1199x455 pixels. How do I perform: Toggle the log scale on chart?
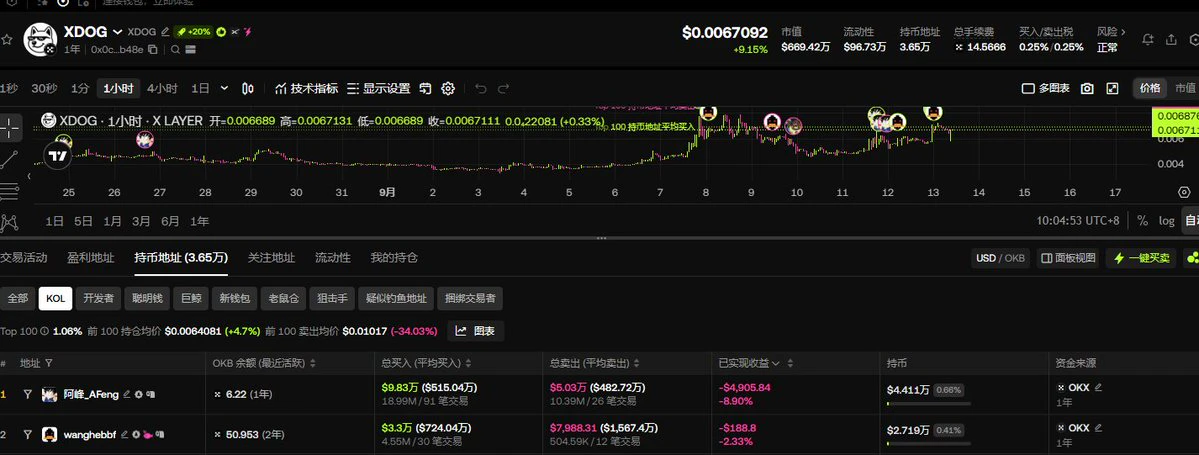point(1166,221)
